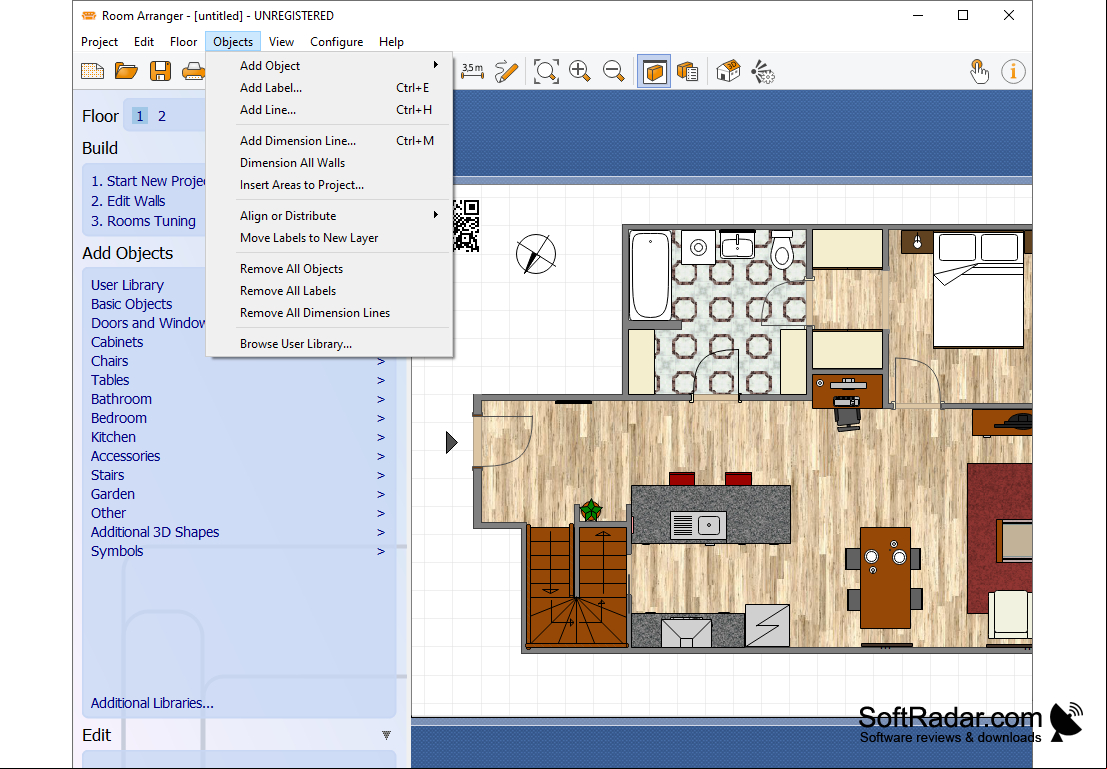Open the Configure menu
This screenshot has width=1107, height=769.
click(x=337, y=42)
